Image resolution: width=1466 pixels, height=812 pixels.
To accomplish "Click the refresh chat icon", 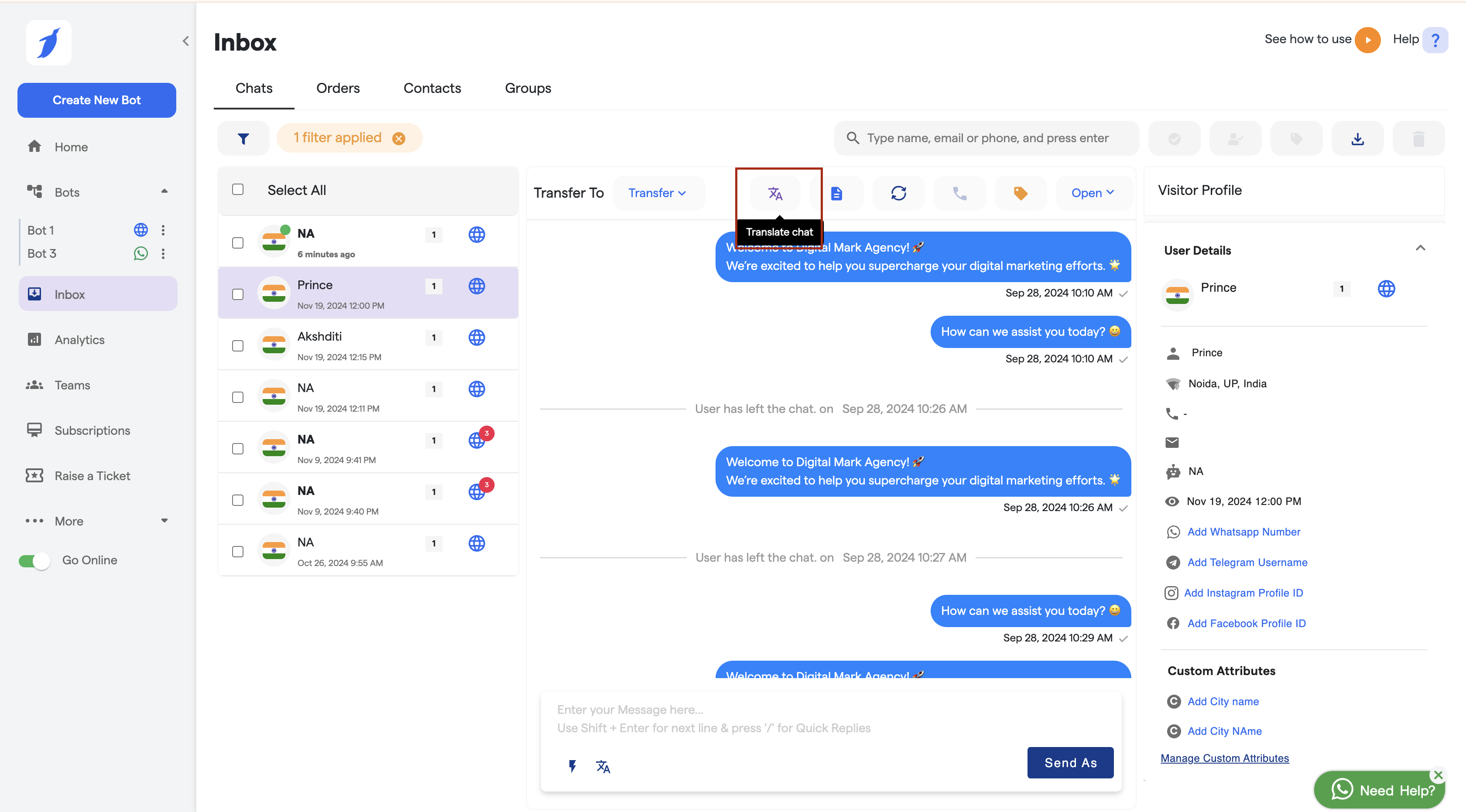I will coord(898,193).
